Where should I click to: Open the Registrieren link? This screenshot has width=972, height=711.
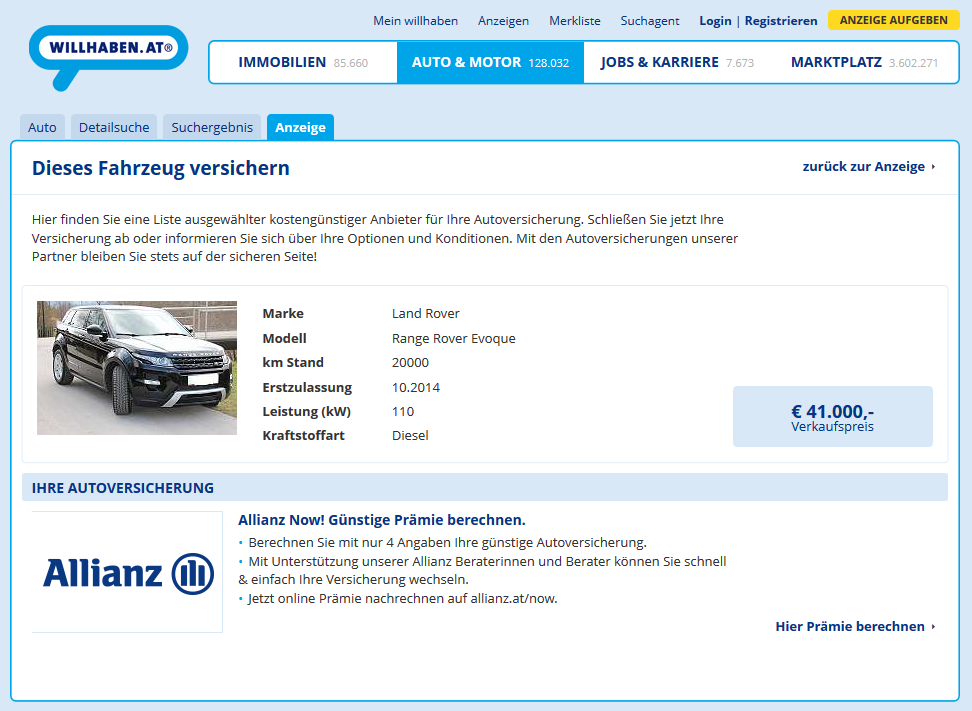pyautogui.click(x=780, y=20)
